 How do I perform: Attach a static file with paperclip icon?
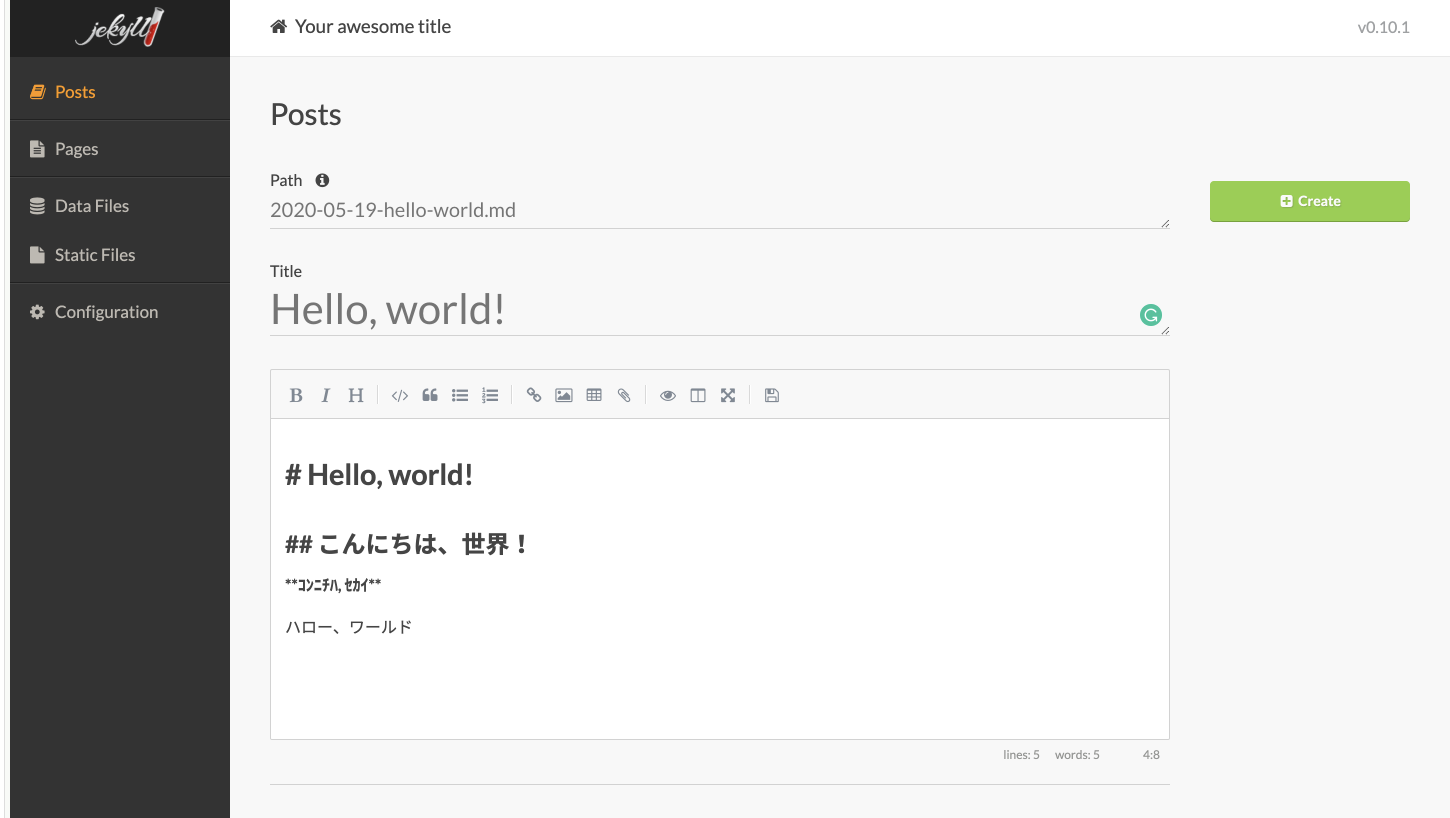(624, 395)
